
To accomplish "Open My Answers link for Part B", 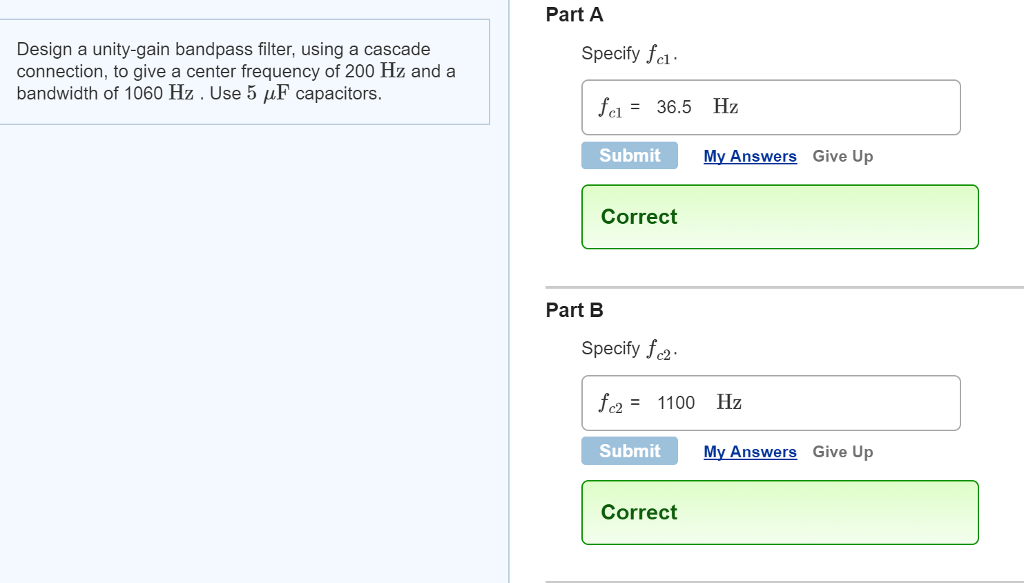I will click(750, 452).
